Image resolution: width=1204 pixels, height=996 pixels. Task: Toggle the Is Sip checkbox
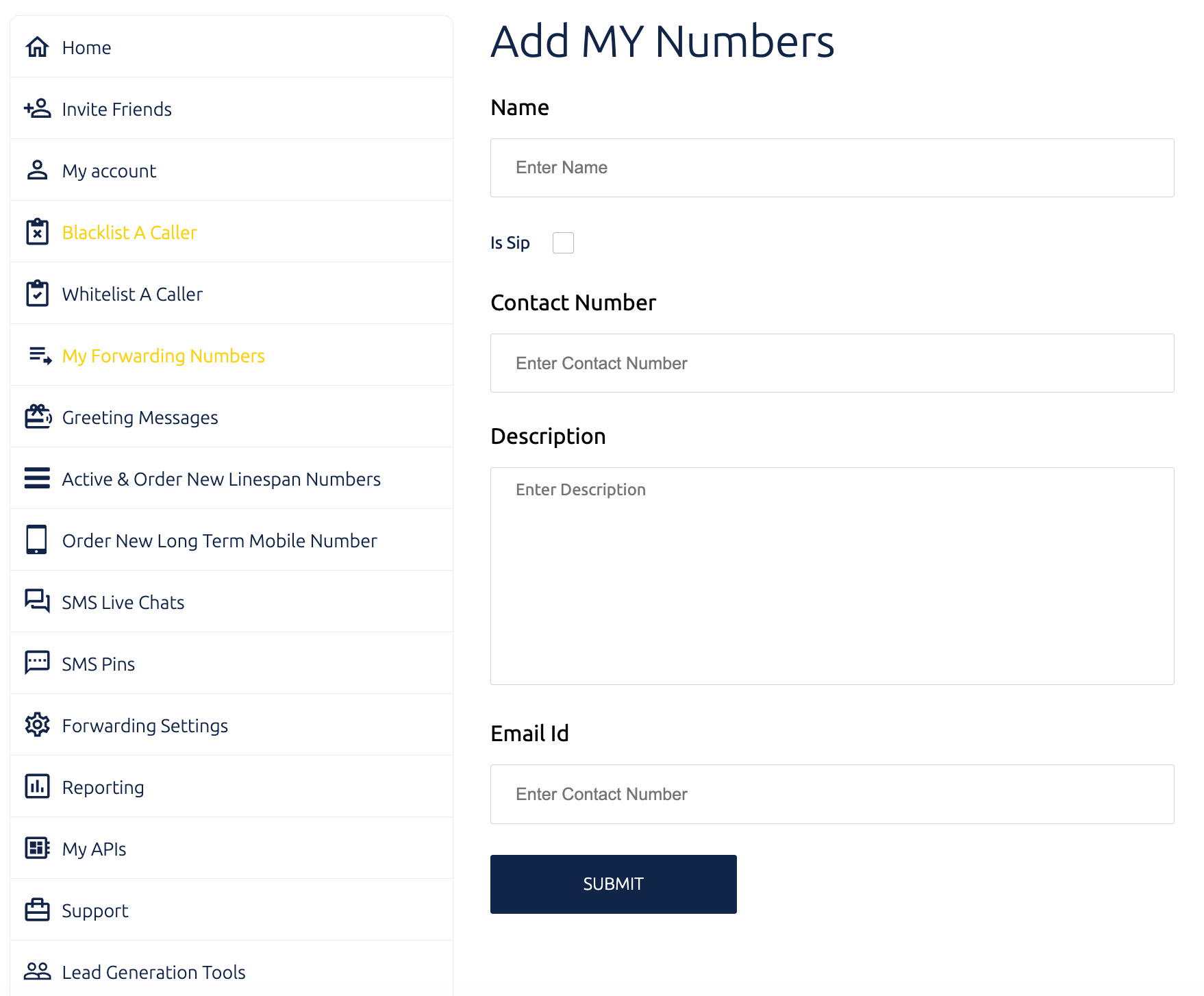coord(563,242)
